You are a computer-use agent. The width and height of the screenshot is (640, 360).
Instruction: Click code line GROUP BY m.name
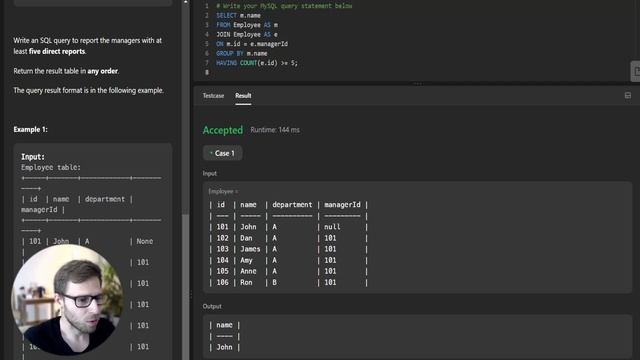(242, 53)
